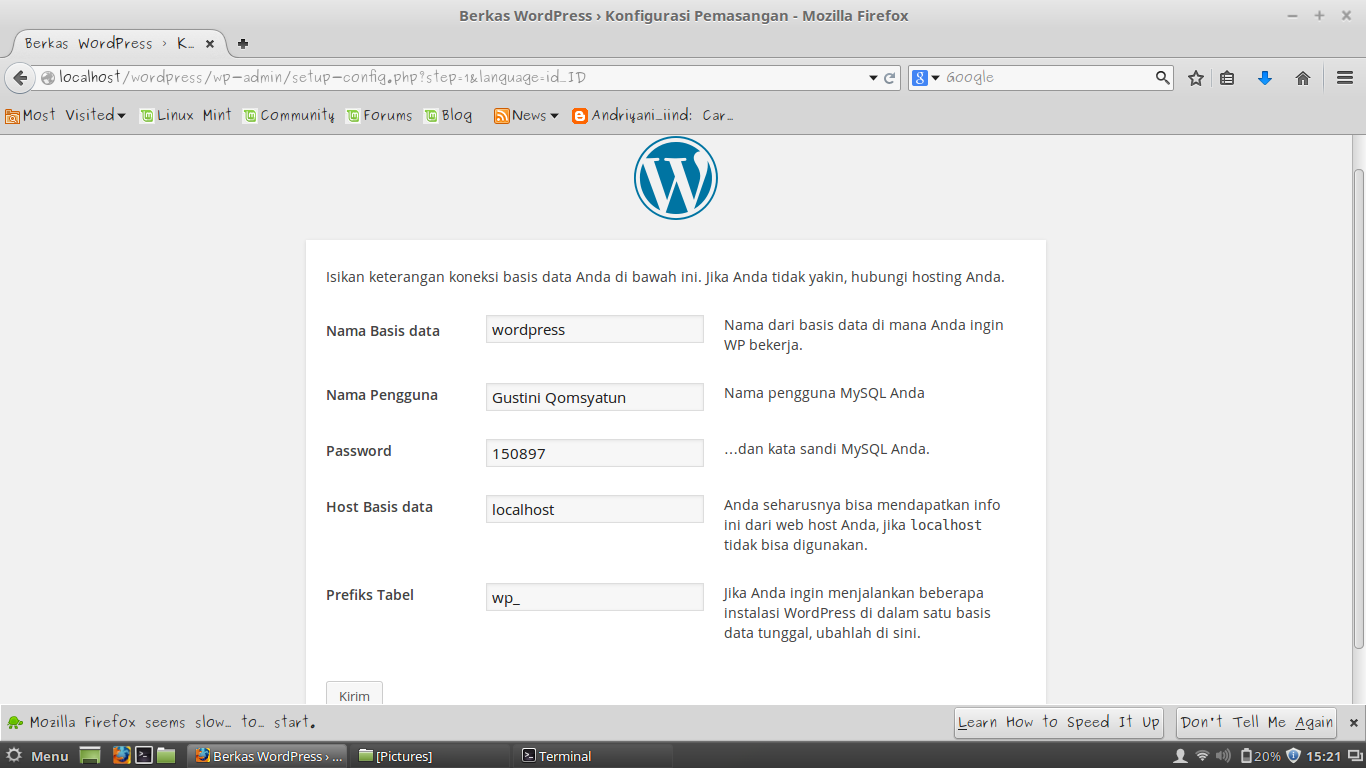Expand the Most Visited bookmarks dropdown
This screenshot has height=768, width=1366.
click(x=65, y=115)
